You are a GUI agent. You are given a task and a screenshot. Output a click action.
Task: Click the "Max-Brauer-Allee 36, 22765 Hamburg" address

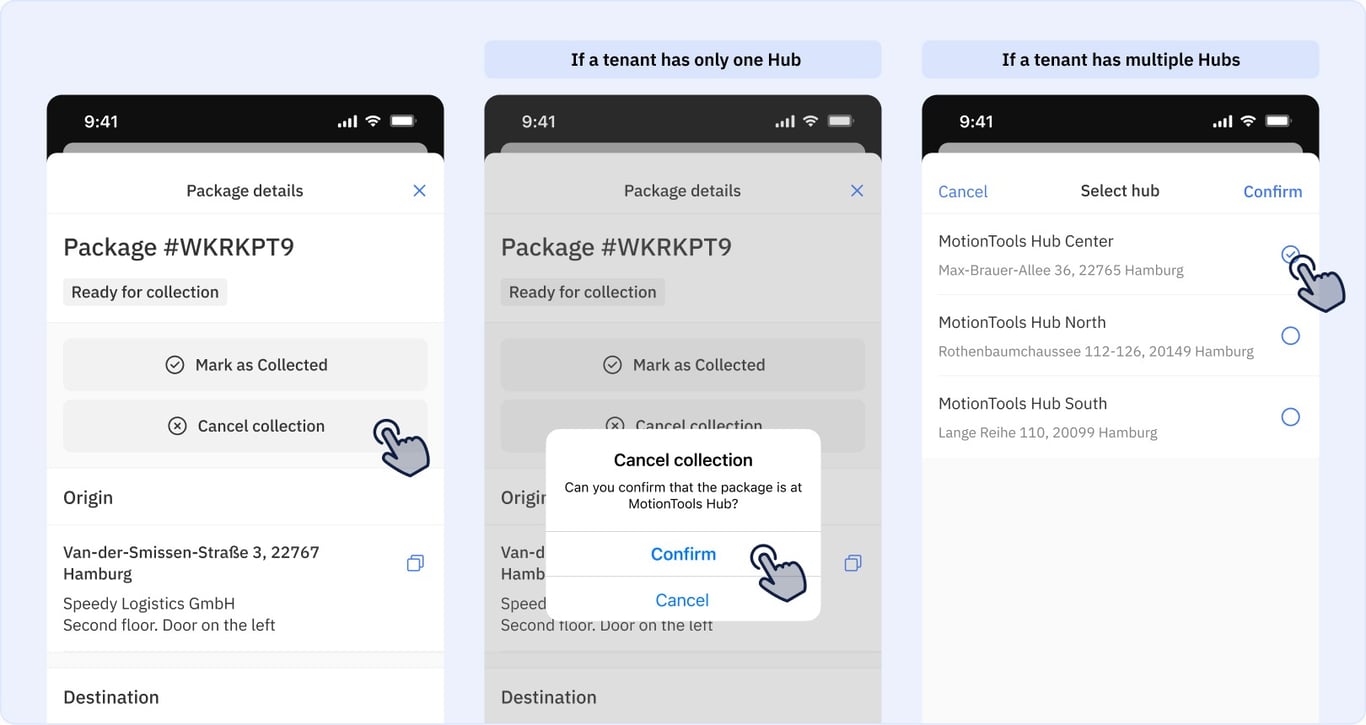coord(1061,270)
